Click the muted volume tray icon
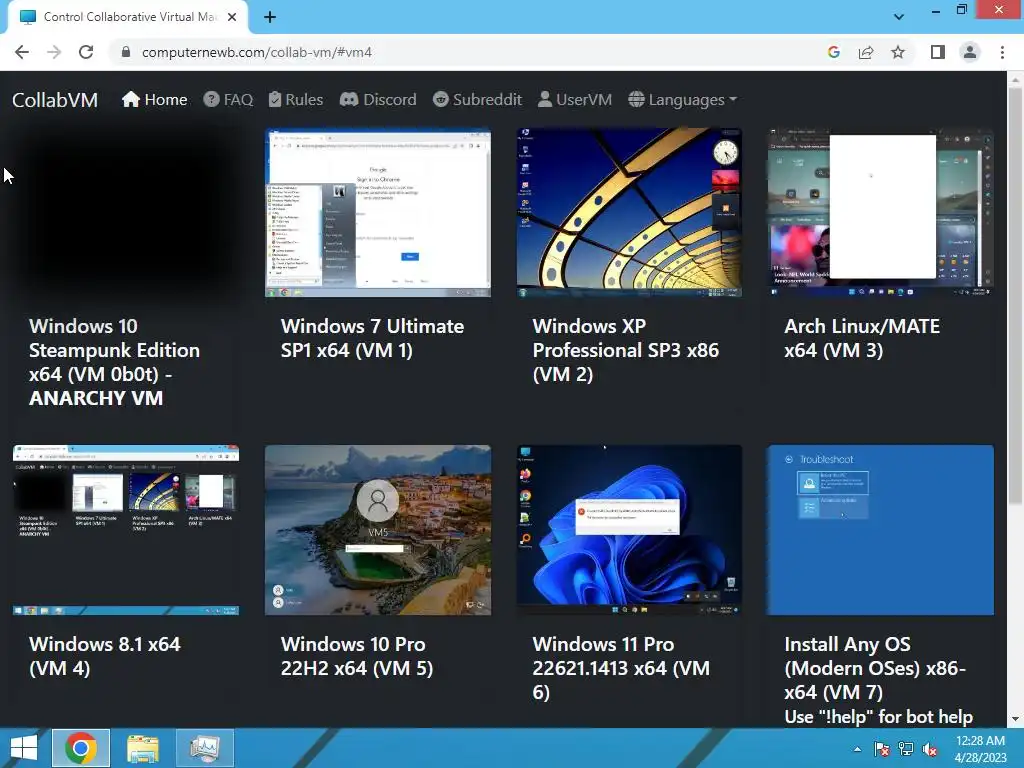Image resolution: width=1024 pixels, height=768 pixels. point(930,749)
